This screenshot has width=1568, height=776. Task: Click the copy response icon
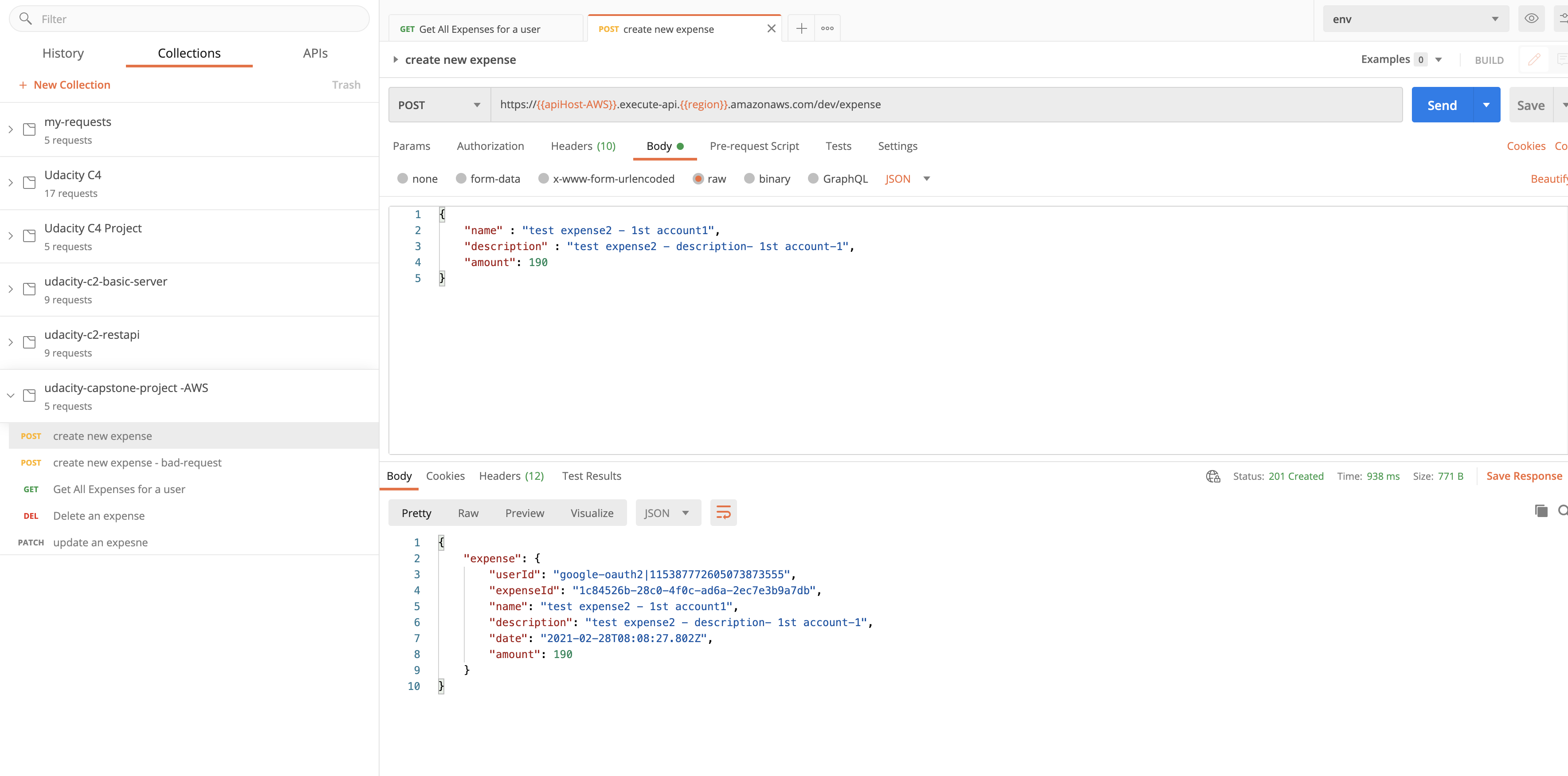pyautogui.click(x=1541, y=511)
